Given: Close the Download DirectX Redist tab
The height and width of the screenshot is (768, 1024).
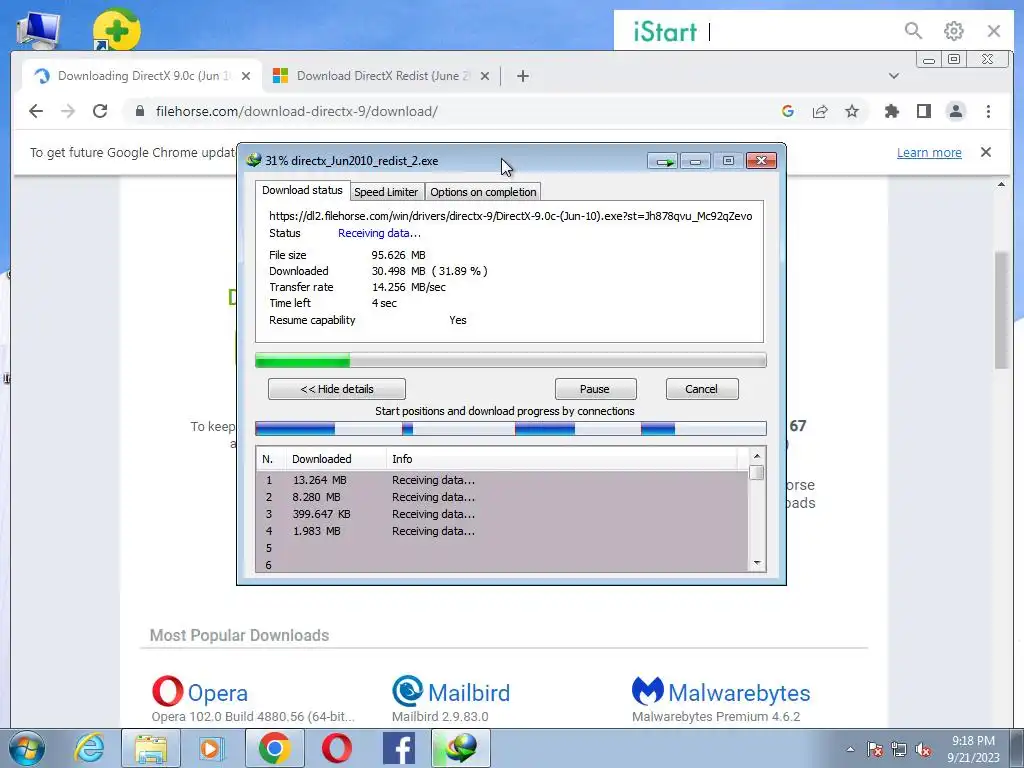Looking at the screenshot, I should point(485,76).
